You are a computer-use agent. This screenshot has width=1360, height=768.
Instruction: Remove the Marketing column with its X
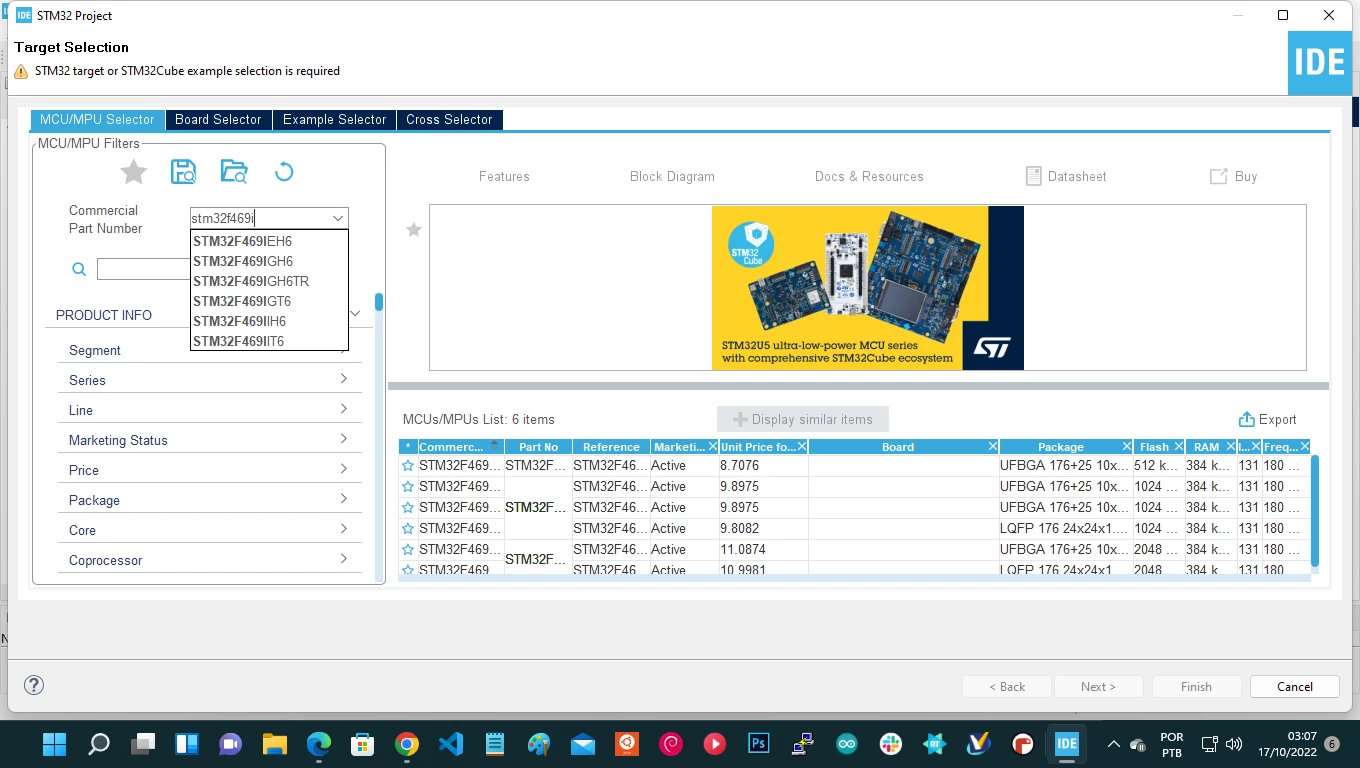pos(712,447)
